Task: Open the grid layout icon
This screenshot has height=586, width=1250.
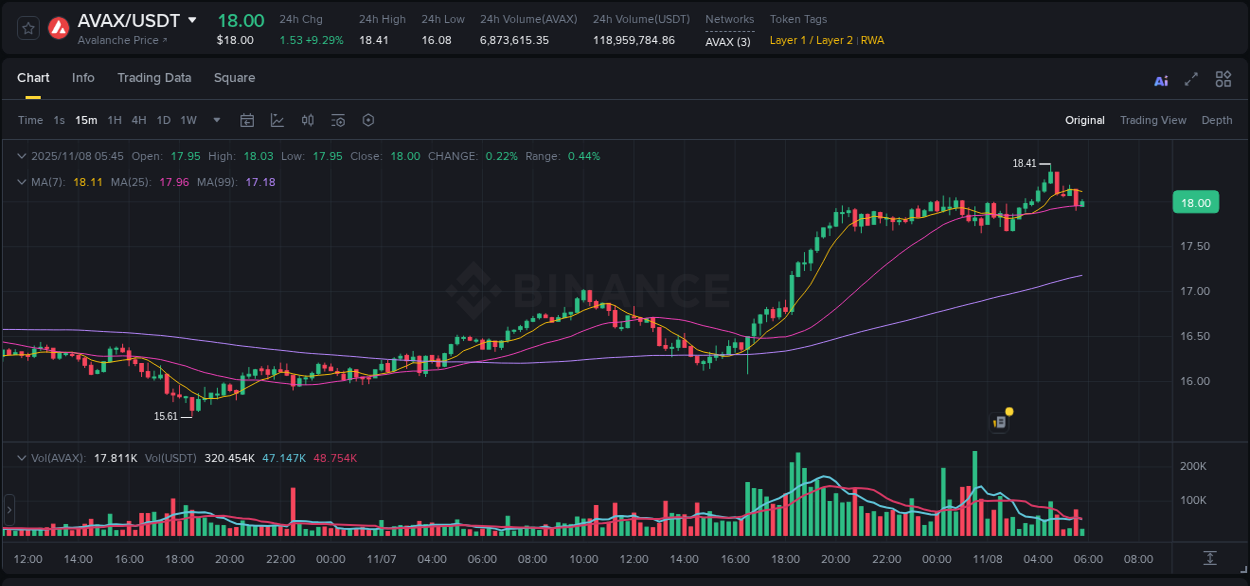Action: point(1223,78)
